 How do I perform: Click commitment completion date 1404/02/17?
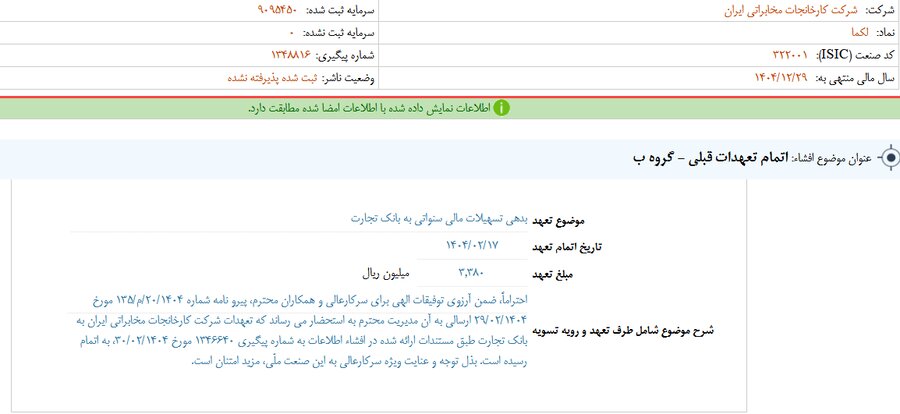[471, 245]
